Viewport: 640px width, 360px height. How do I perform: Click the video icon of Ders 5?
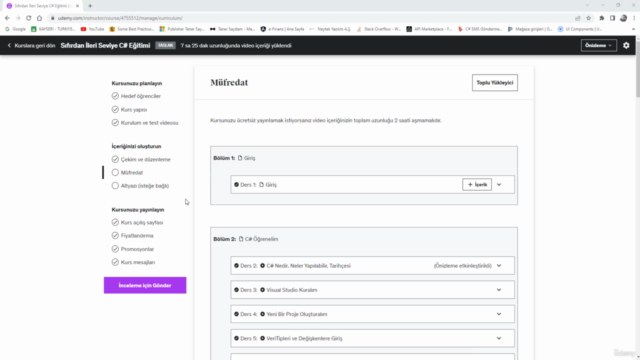pyautogui.click(x=262, y=338)
